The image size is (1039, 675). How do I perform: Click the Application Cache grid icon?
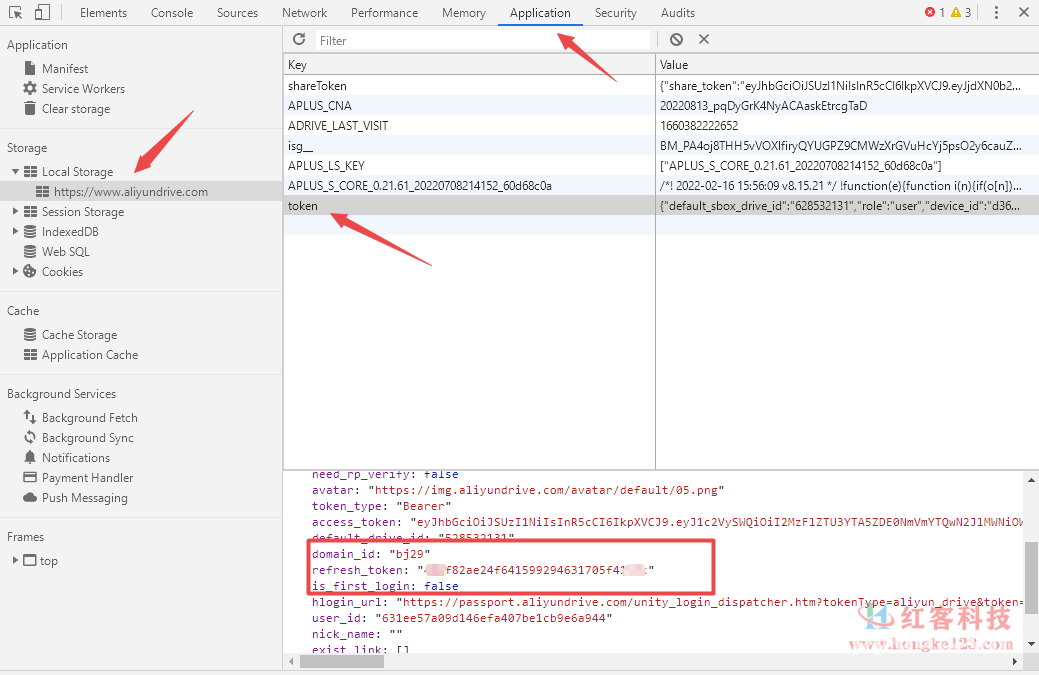[30, 354]
